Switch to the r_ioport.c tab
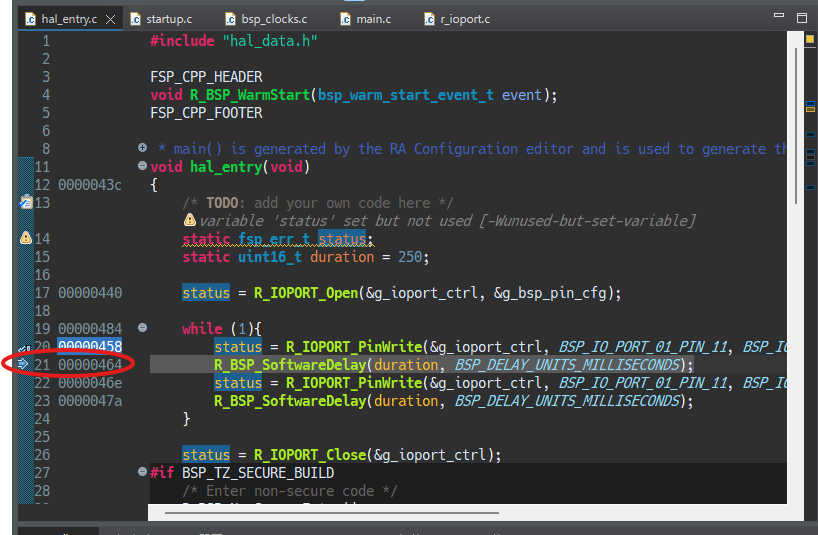 click(457, 19)
